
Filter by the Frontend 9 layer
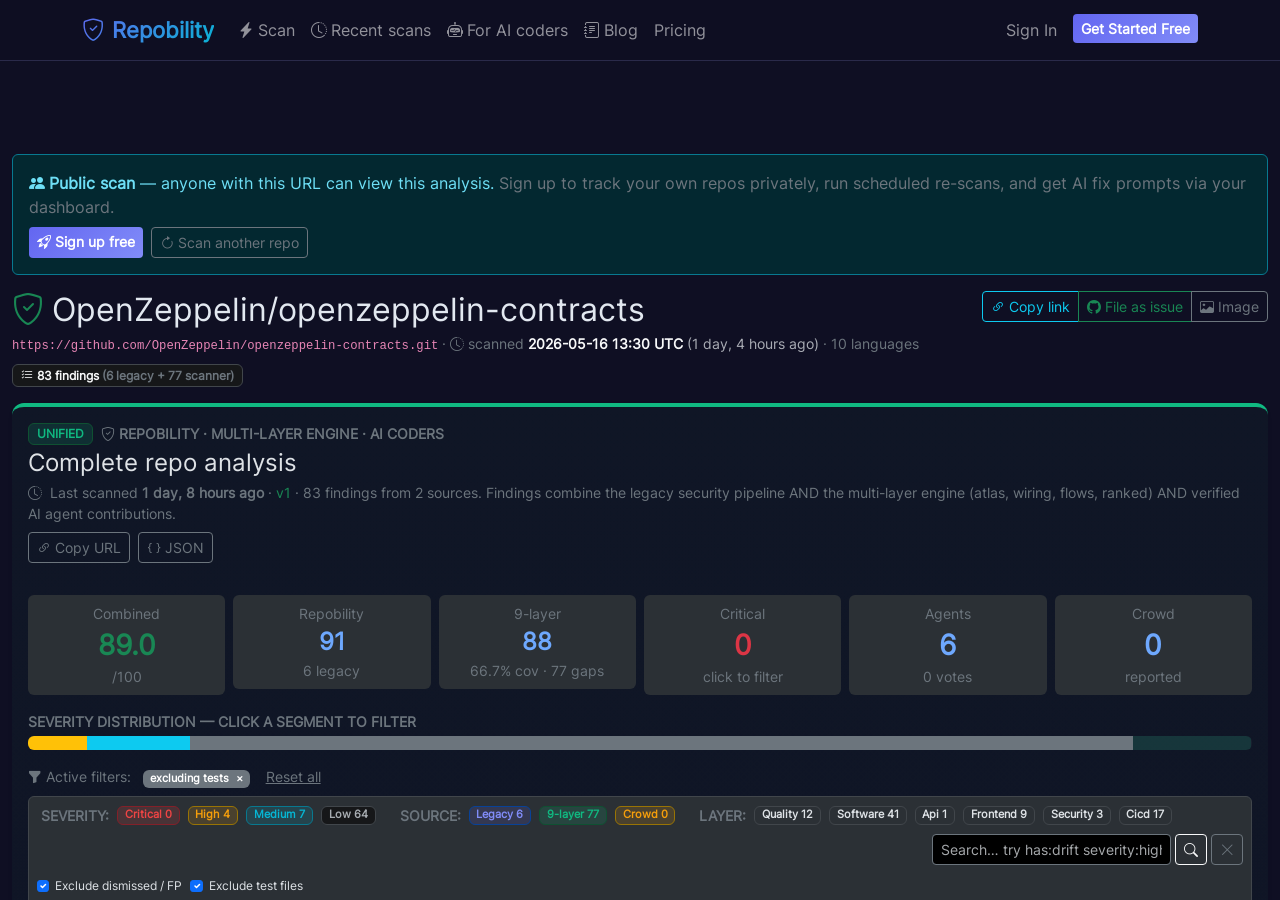tap(999, 815)
